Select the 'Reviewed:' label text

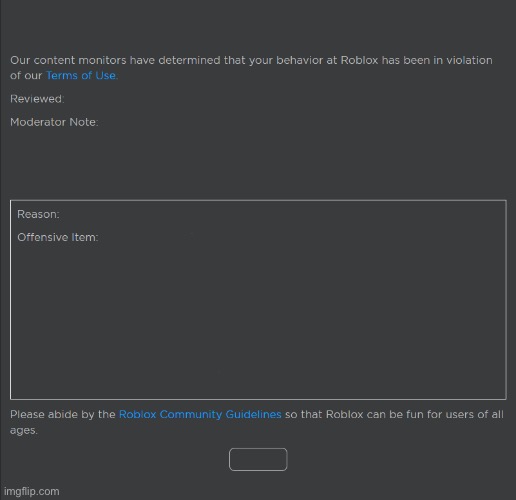37,99
